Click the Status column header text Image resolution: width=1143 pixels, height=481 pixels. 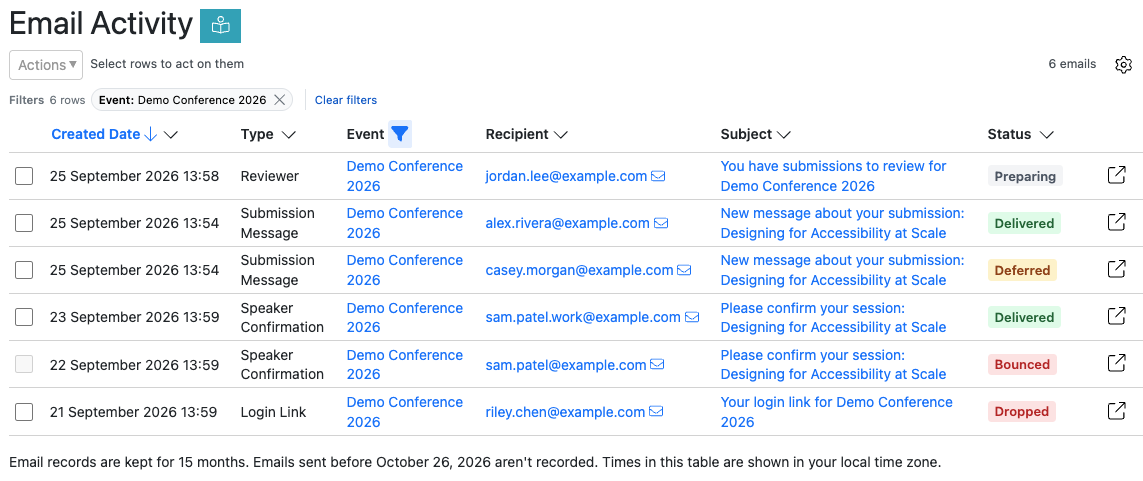point(1010,134)
